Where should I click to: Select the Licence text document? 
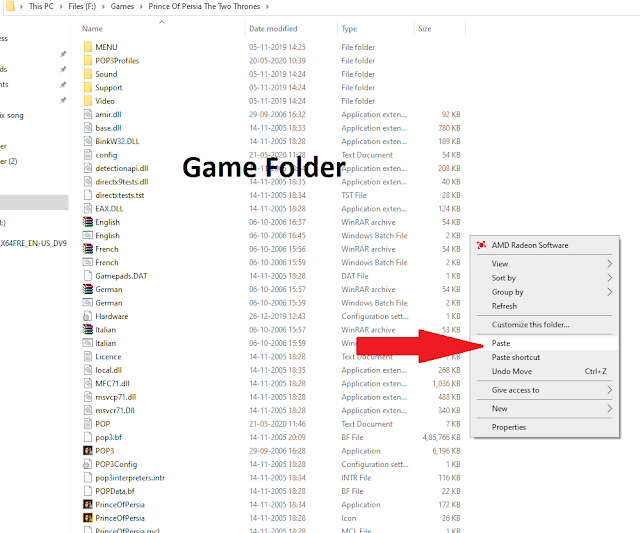(108, 357)
